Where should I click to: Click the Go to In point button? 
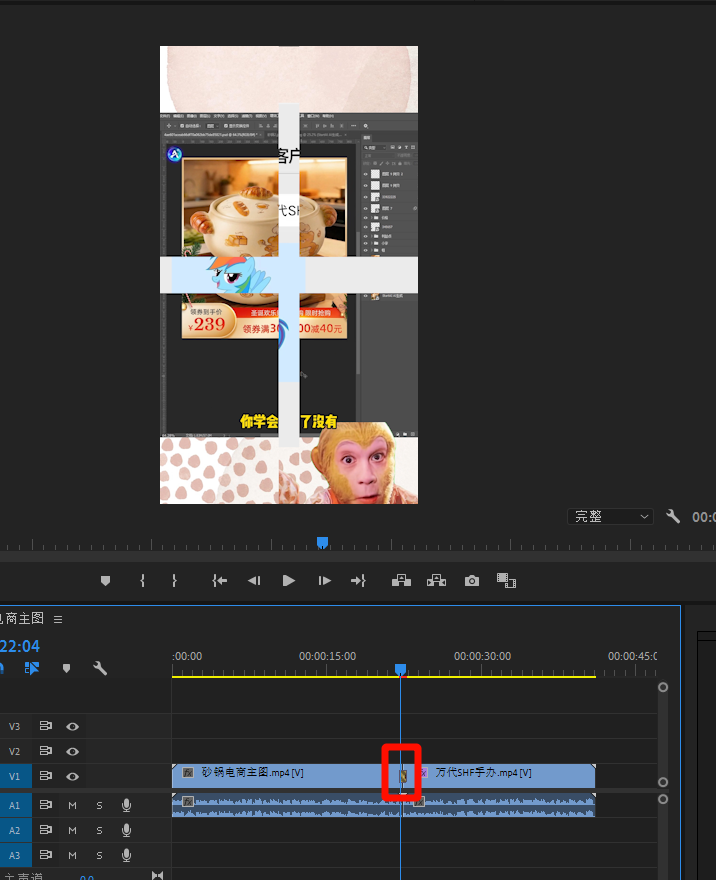(x=219, y=581)
